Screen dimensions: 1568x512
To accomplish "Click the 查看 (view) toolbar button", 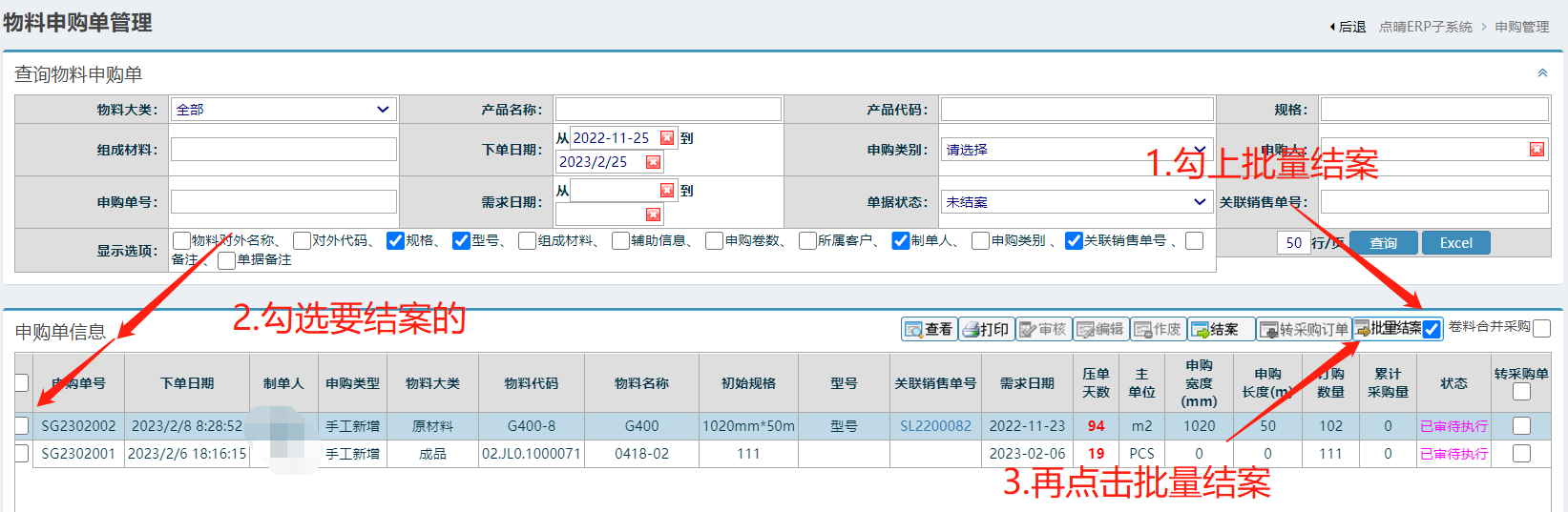I will pos(929,329).
